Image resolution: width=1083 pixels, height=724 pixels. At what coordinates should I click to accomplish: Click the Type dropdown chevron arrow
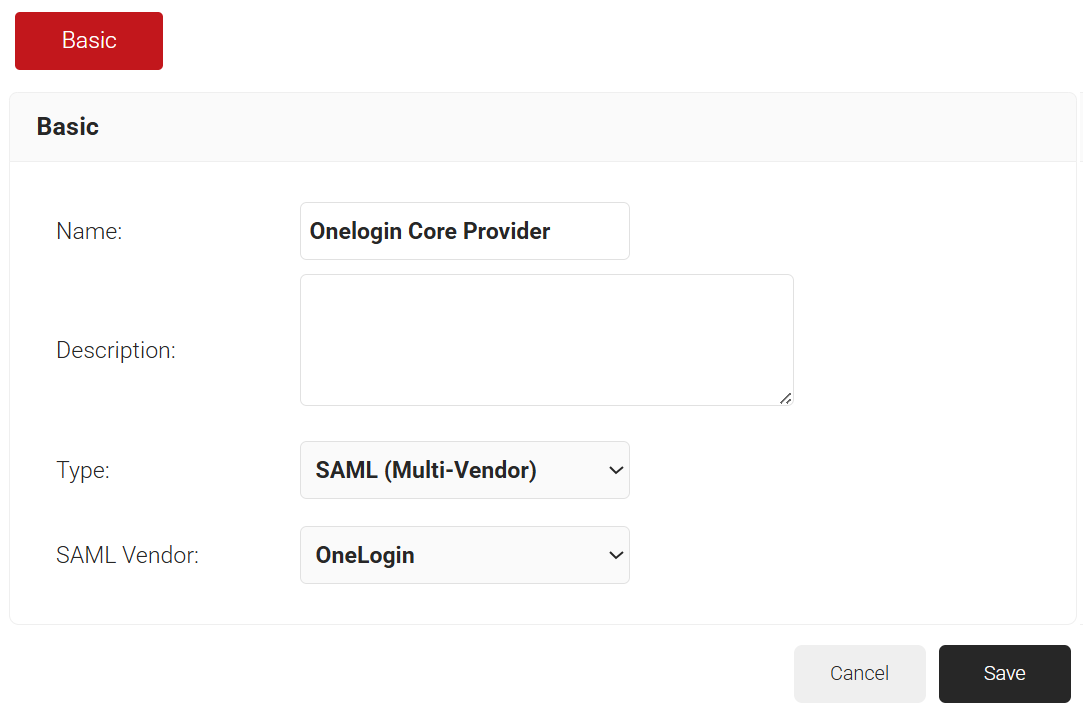[x=616, y=470]
